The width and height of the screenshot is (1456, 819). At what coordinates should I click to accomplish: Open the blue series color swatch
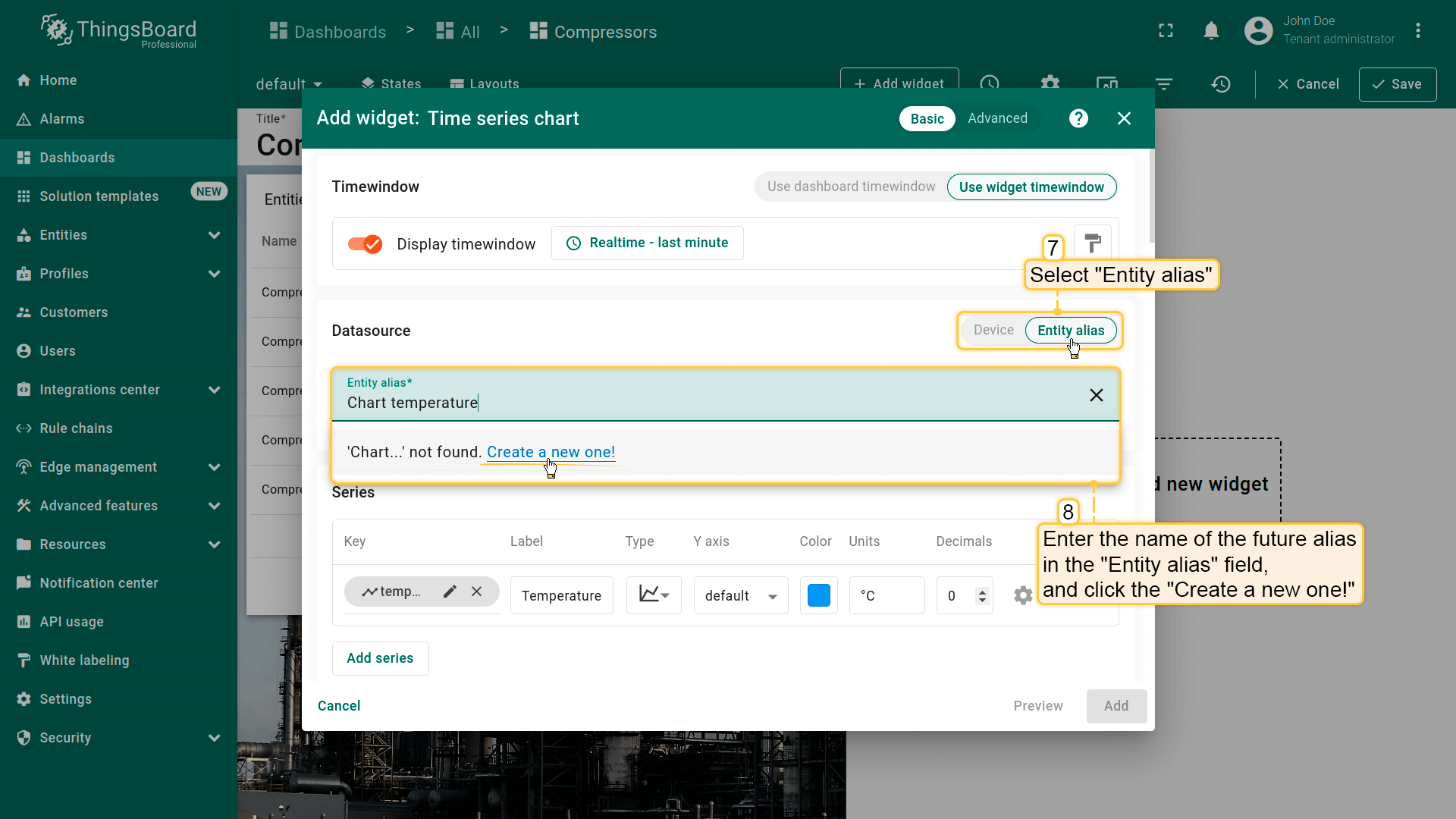(818, 595)
